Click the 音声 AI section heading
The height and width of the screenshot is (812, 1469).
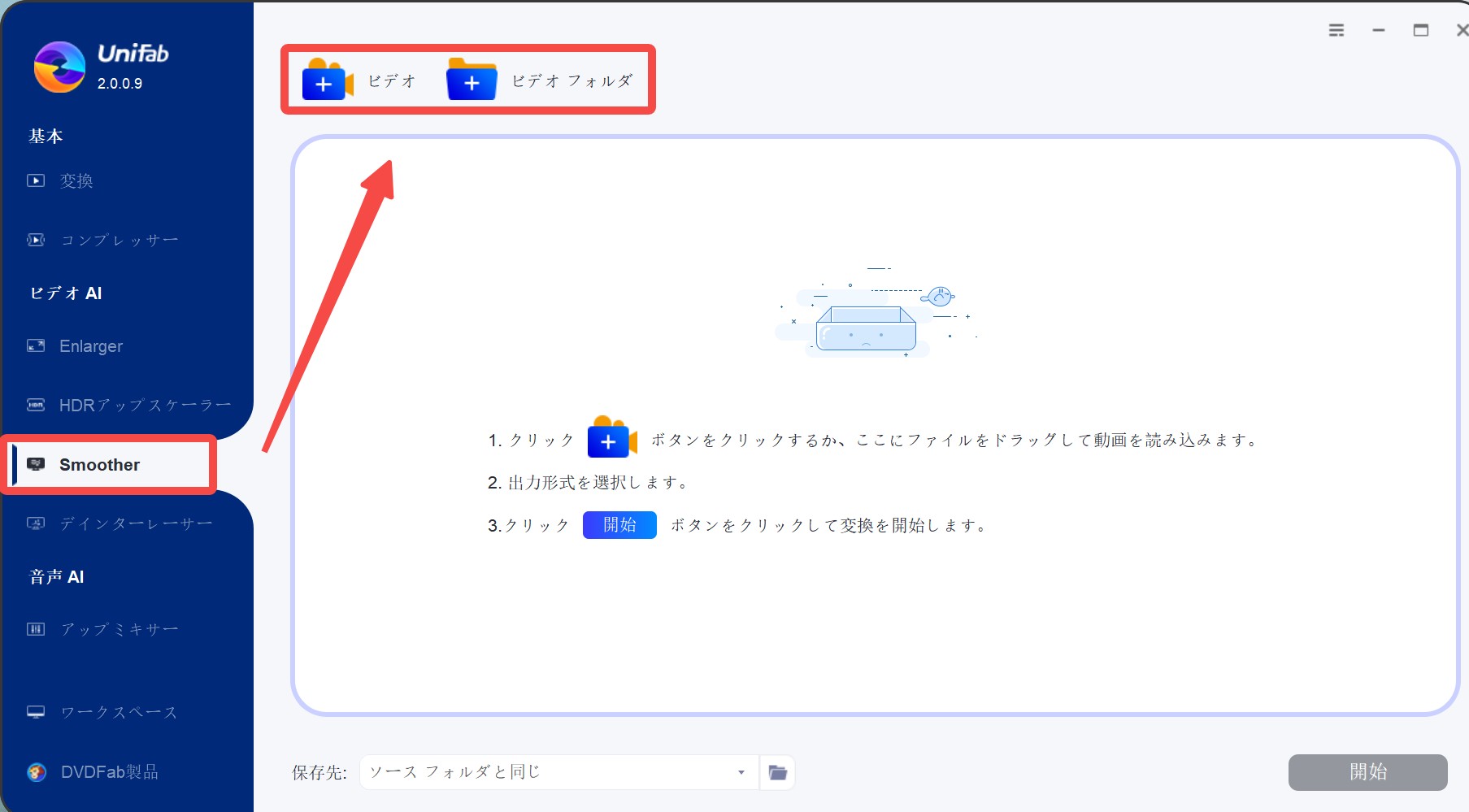coord(56,577)
